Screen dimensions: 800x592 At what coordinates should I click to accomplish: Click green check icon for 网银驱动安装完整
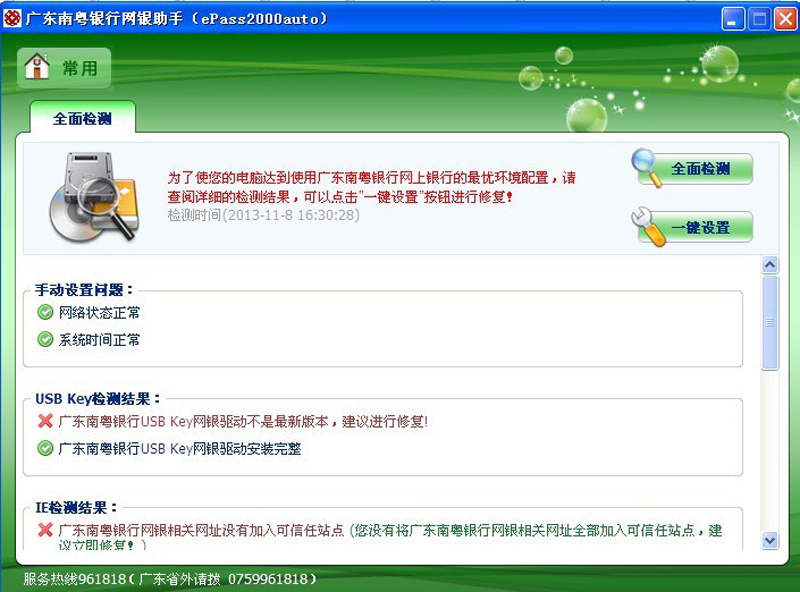(45, 448)
